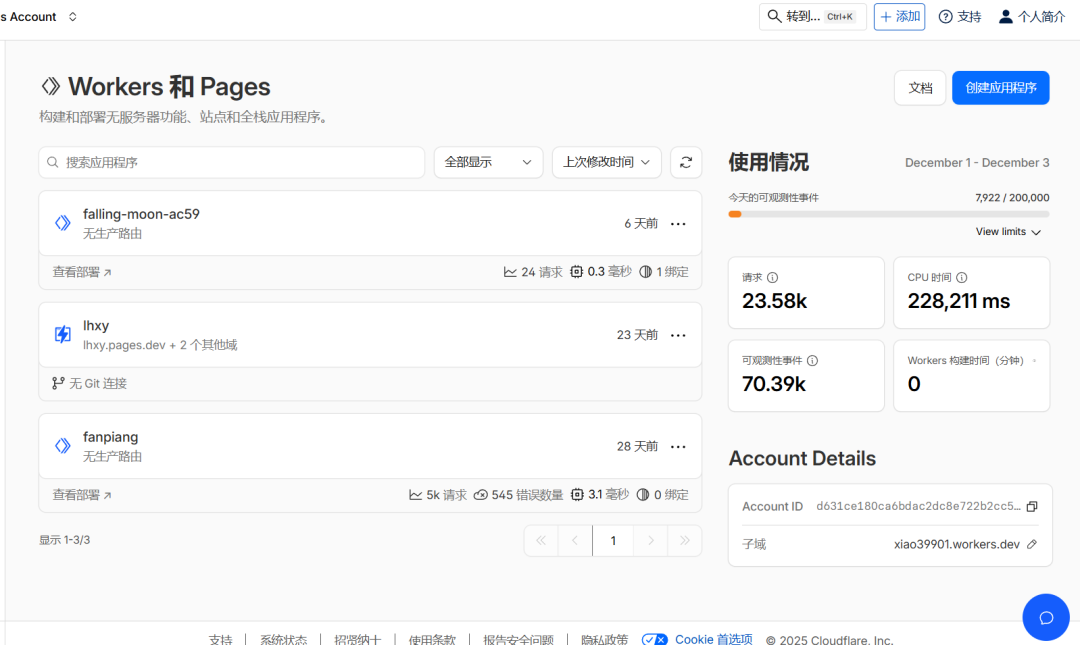
Task: Click the 显示 1-3/3 count text
Action: point(64,540)
